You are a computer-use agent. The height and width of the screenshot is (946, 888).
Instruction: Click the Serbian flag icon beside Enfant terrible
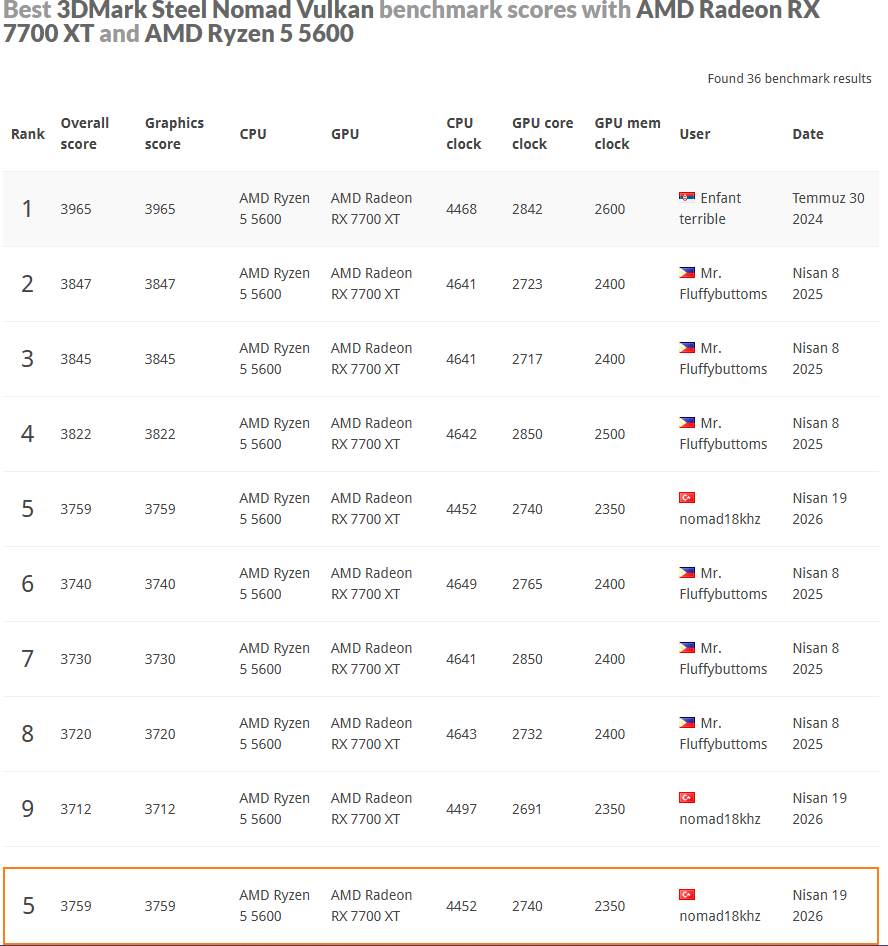687,197
